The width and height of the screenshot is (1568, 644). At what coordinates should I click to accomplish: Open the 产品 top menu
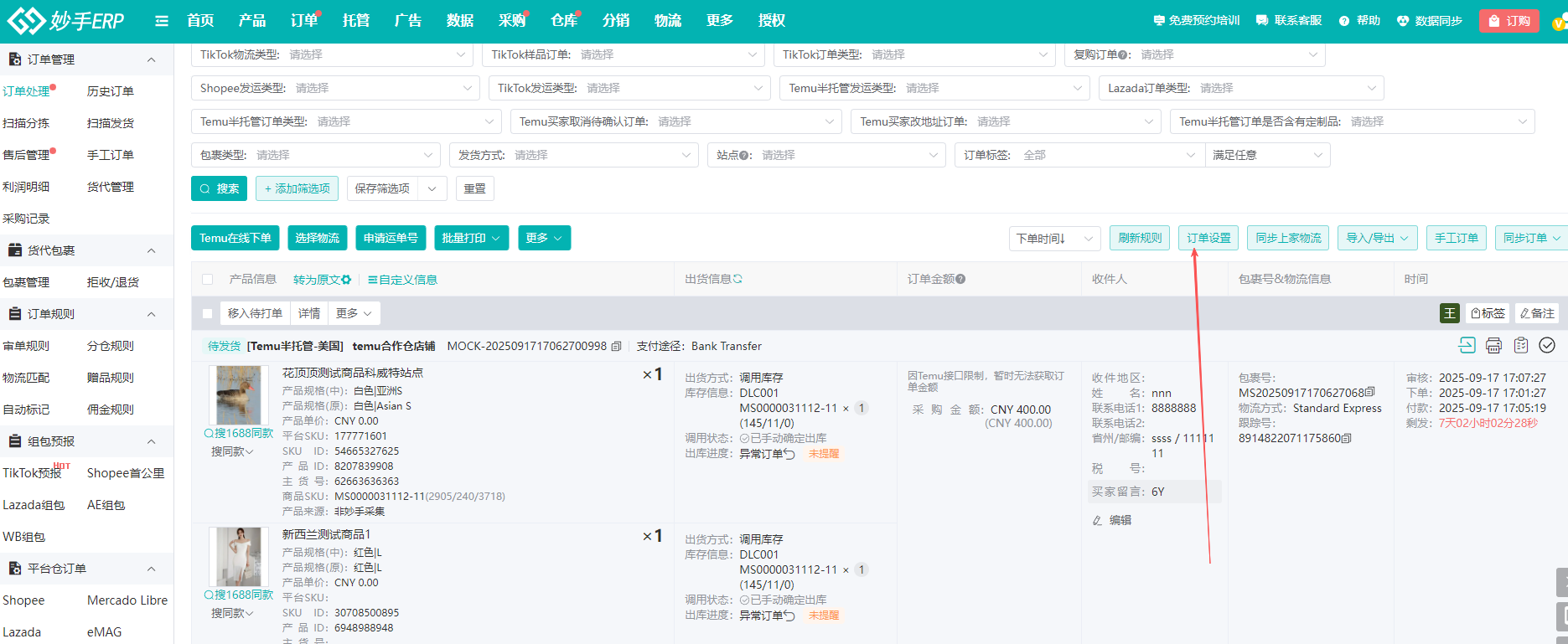(252, 20)
